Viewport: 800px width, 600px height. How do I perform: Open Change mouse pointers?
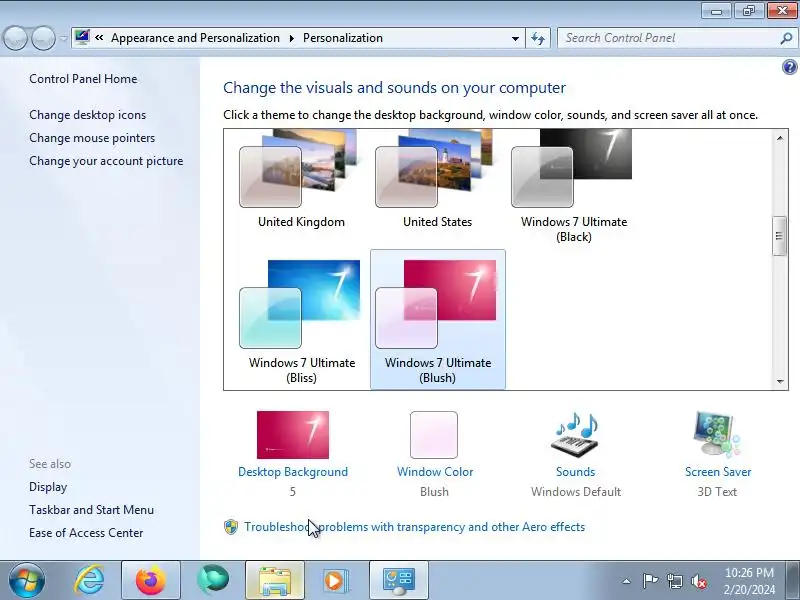[x=92, y=138]
